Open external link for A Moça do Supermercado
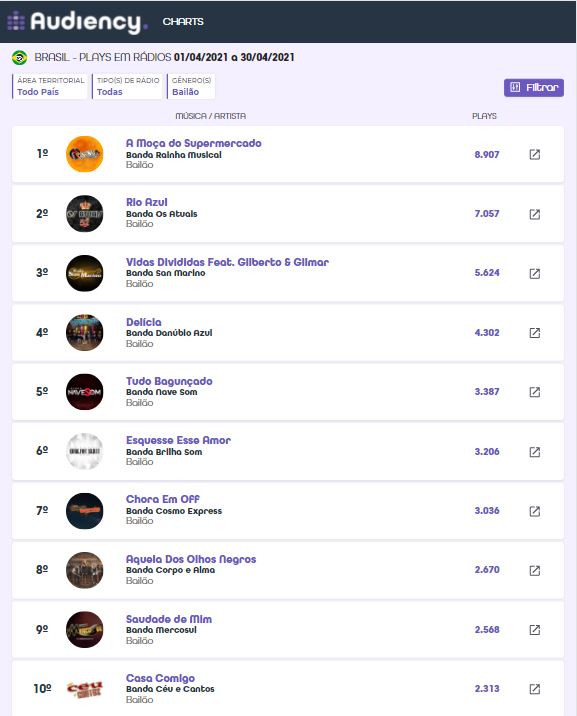Viewport: 577px width, 716px height. [x=535, y=154]
